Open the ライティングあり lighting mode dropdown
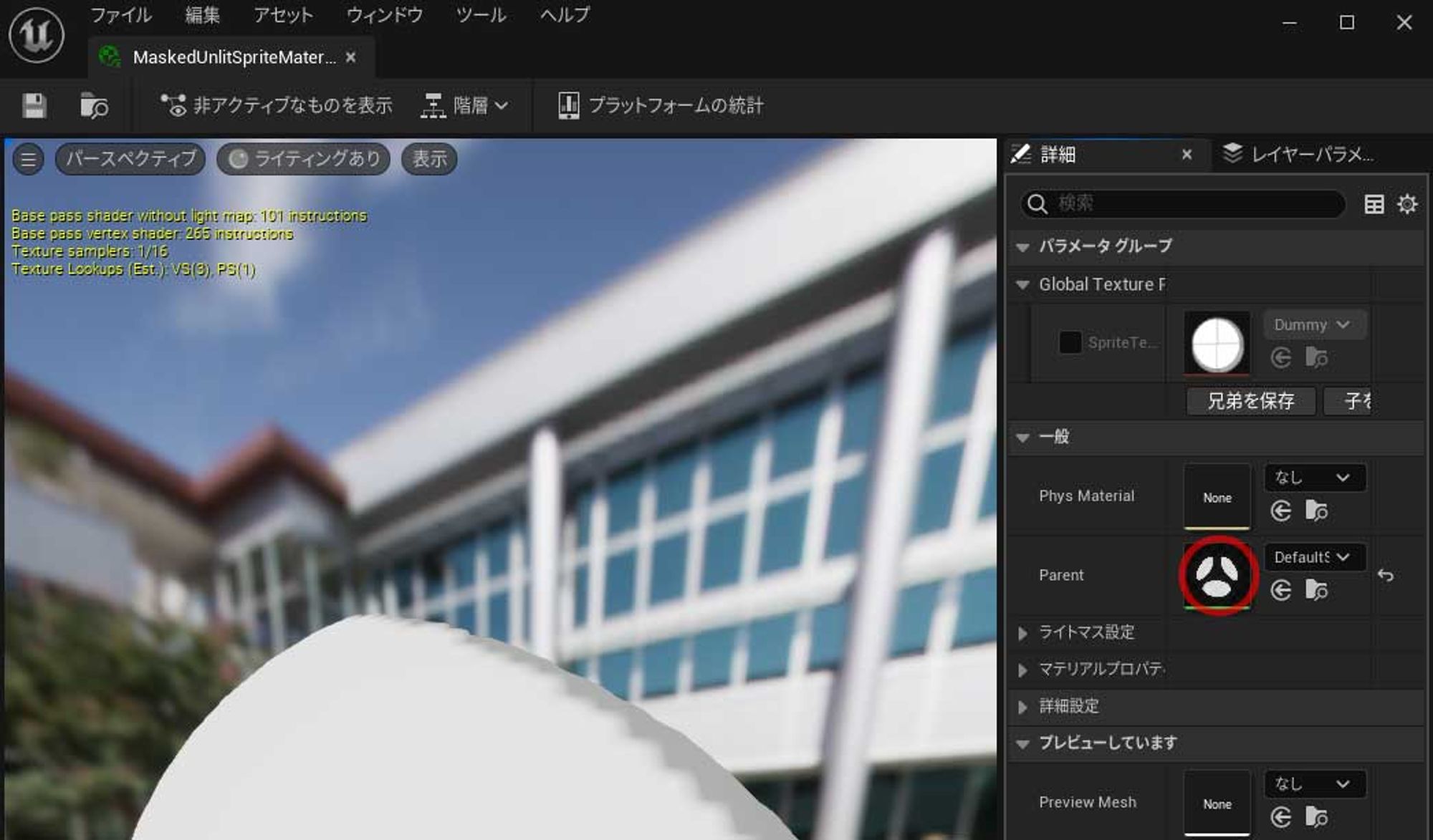Viewport: 1433px width, 840px height. (x=304, y=159)
